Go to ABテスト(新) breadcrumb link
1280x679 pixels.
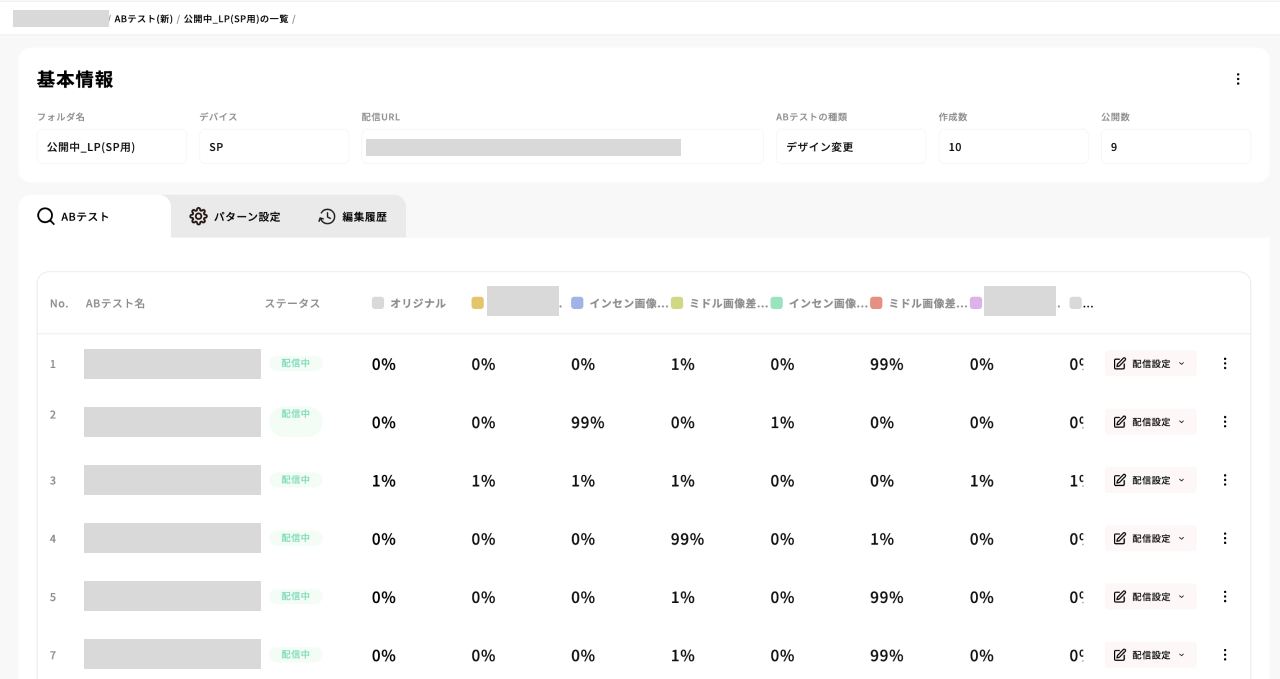[x=143, y=18]
